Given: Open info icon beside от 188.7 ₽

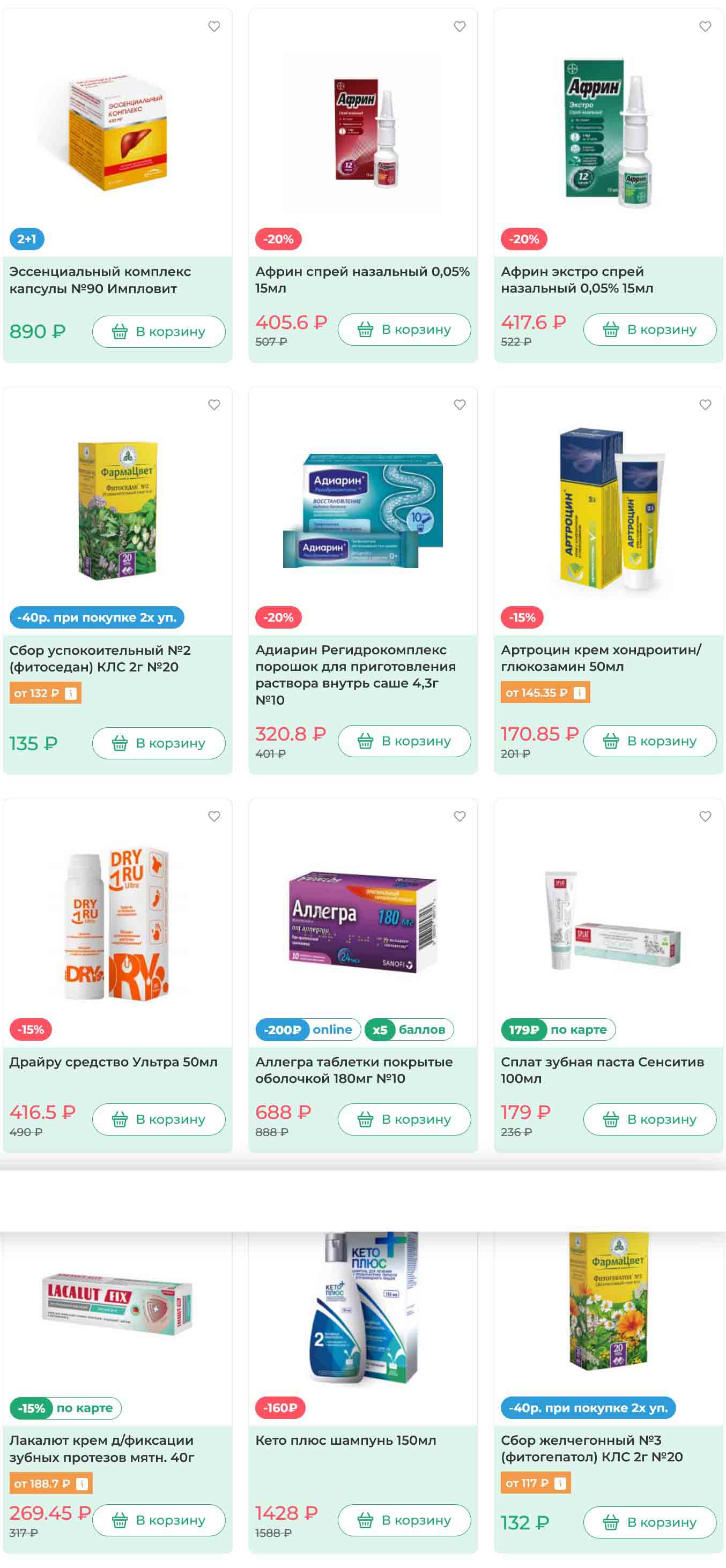Looking at the screenshot, I should click(x=82, y=1483).
